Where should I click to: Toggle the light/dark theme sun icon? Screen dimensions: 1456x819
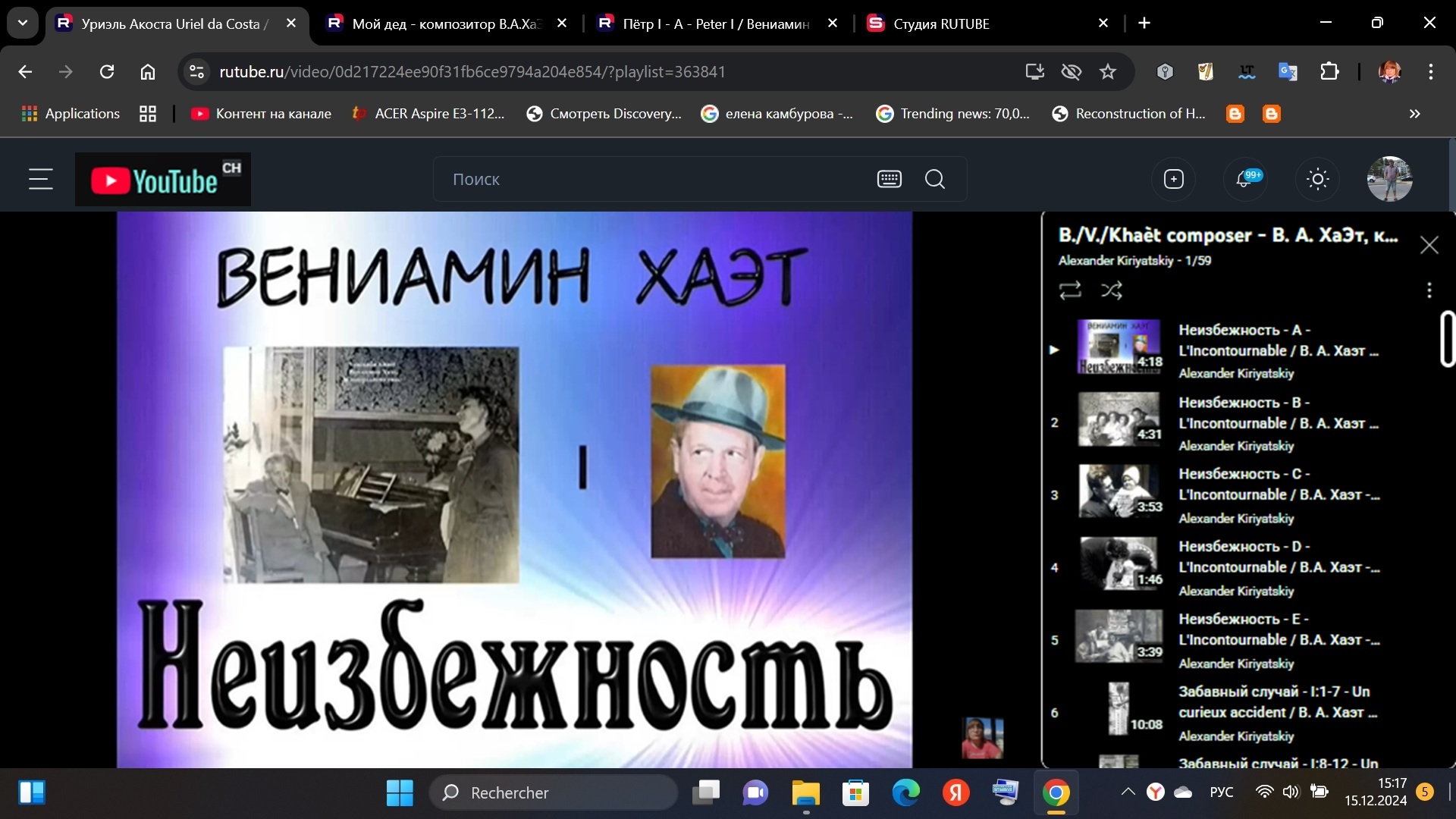point(1317,180)
